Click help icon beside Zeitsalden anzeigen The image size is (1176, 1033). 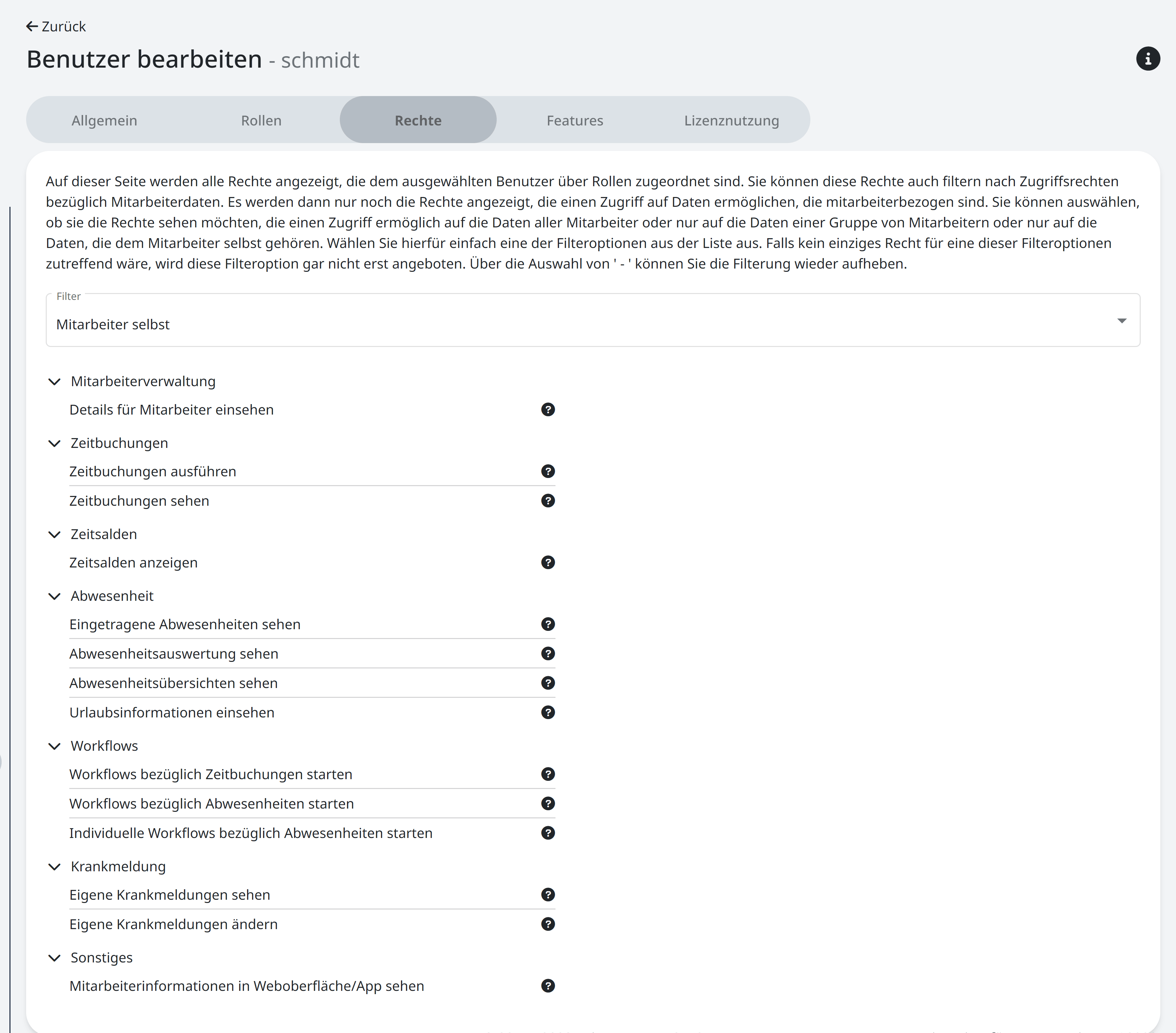pos(548,563)
